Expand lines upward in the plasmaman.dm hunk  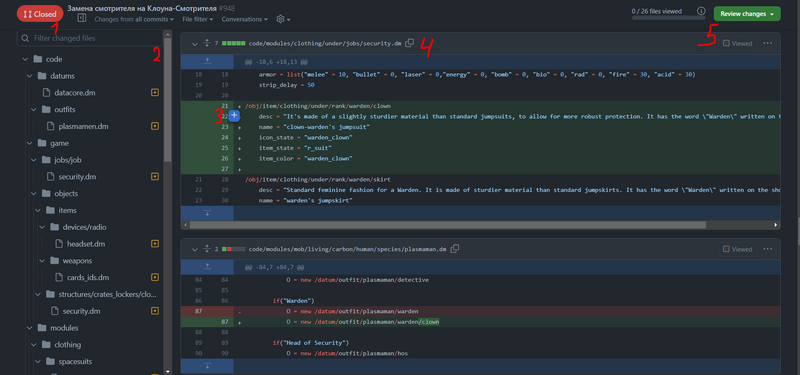207,267
